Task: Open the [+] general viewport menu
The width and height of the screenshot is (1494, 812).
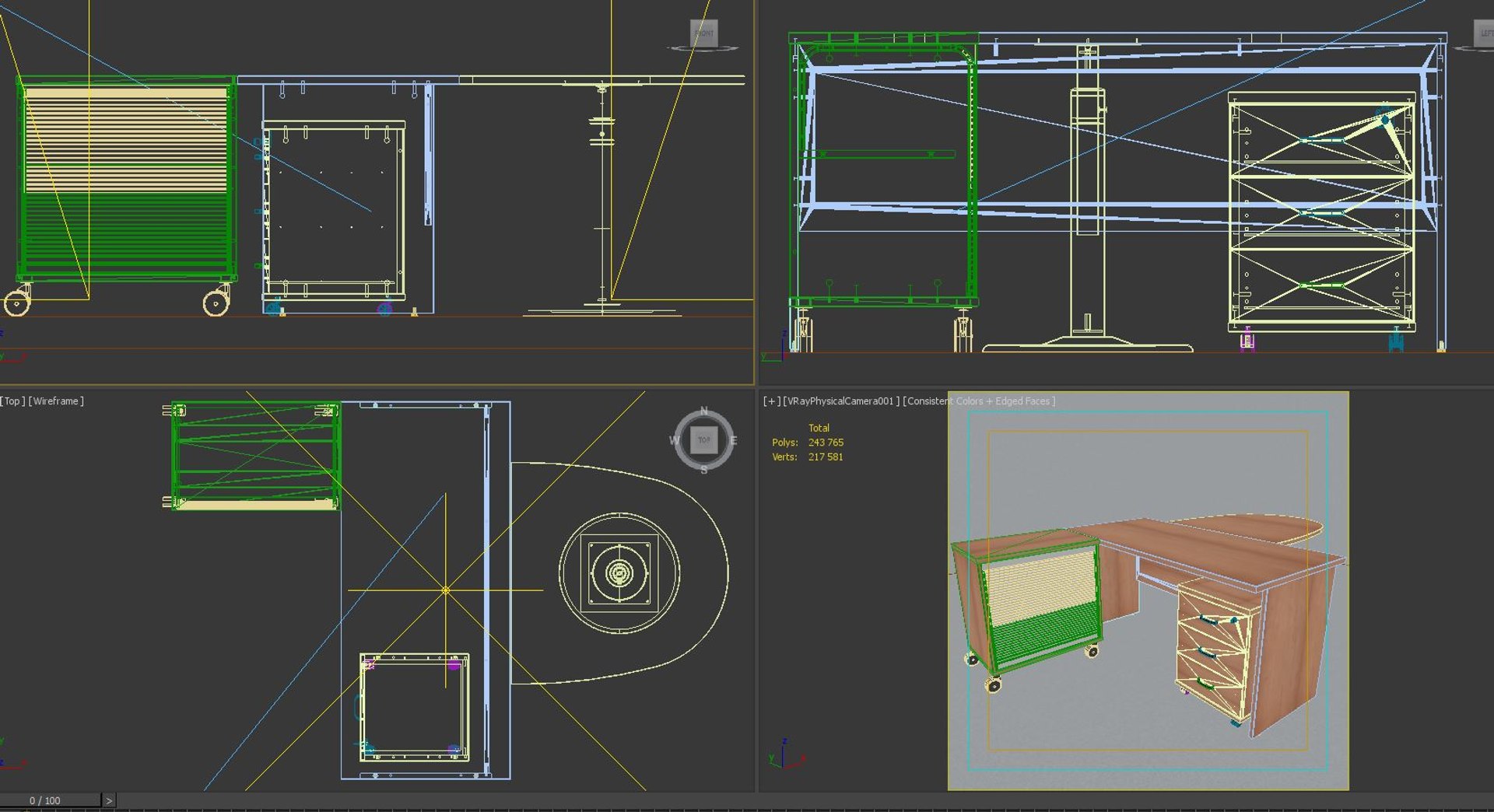Action: 771,401
